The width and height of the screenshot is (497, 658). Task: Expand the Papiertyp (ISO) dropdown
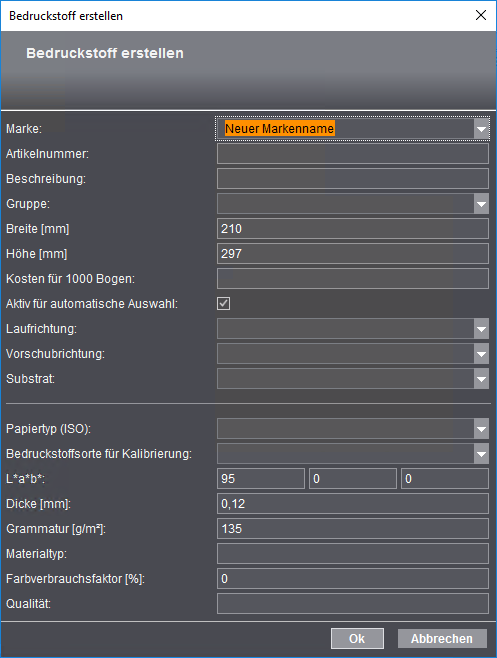(481, 429)
